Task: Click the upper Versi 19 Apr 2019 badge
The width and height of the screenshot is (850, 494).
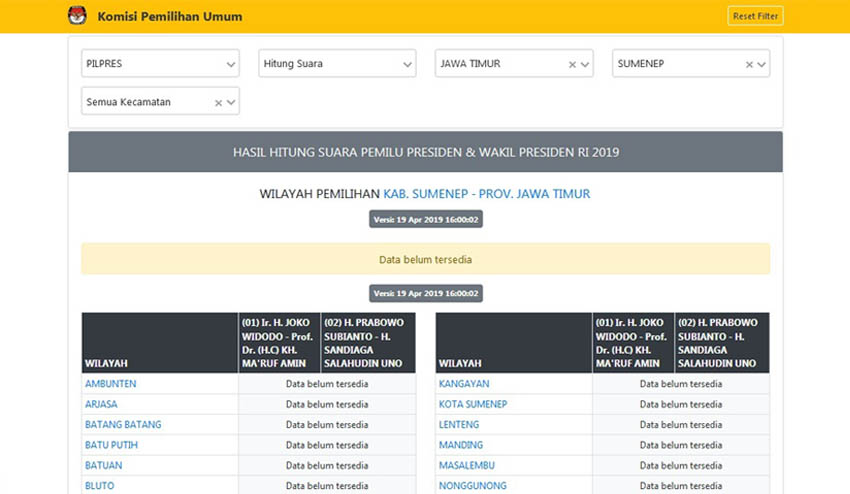Action: pyautogui.click(x=426, y=220)
